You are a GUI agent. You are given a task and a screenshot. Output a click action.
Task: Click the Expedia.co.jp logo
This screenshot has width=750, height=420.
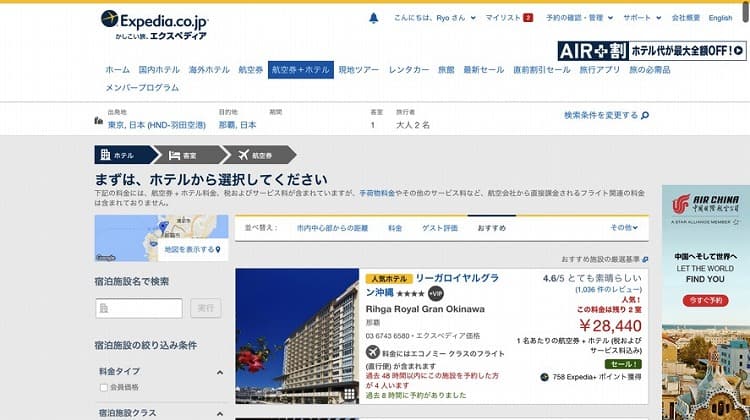[154, 25]
